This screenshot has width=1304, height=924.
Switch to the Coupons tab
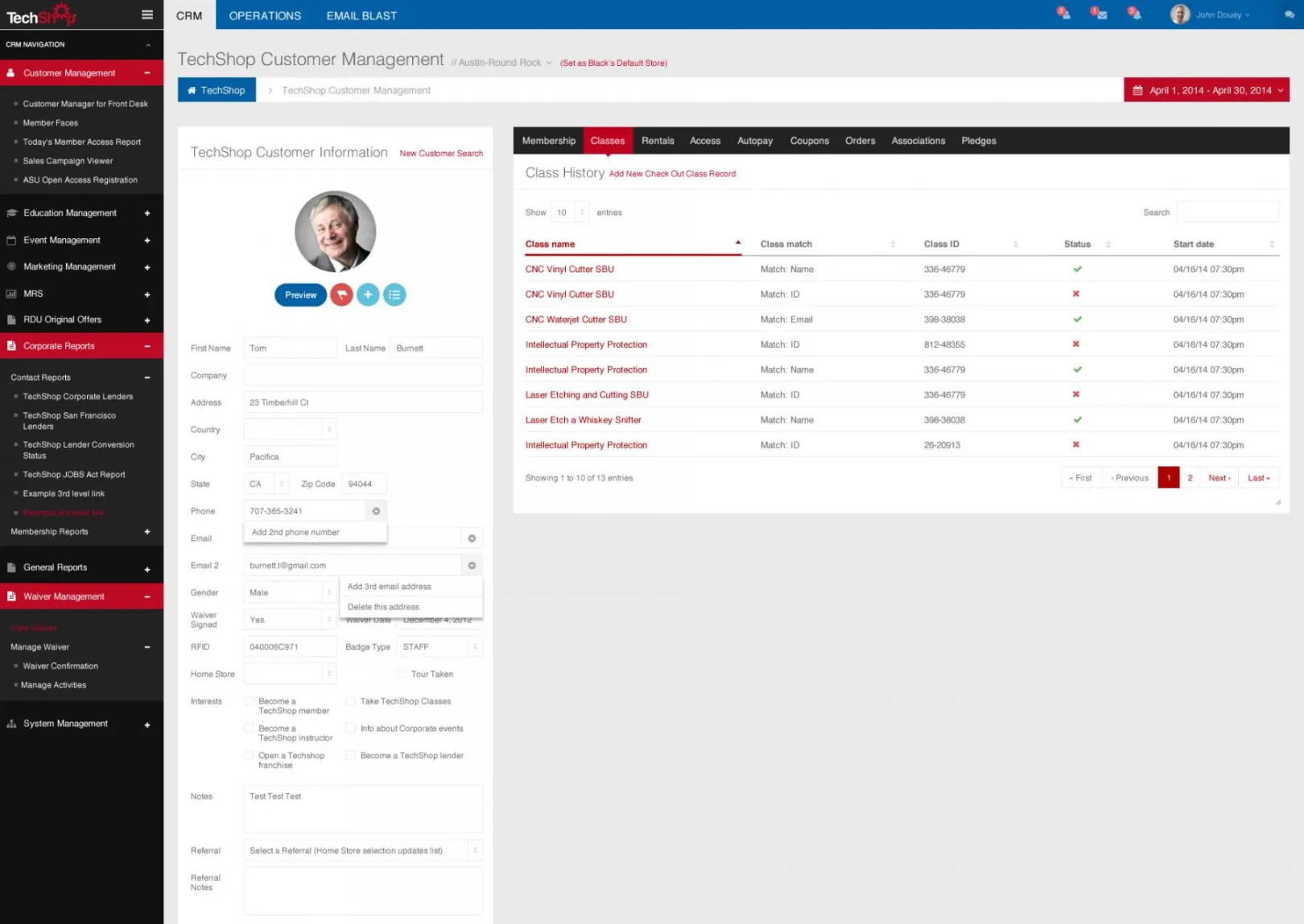(810, 141)
